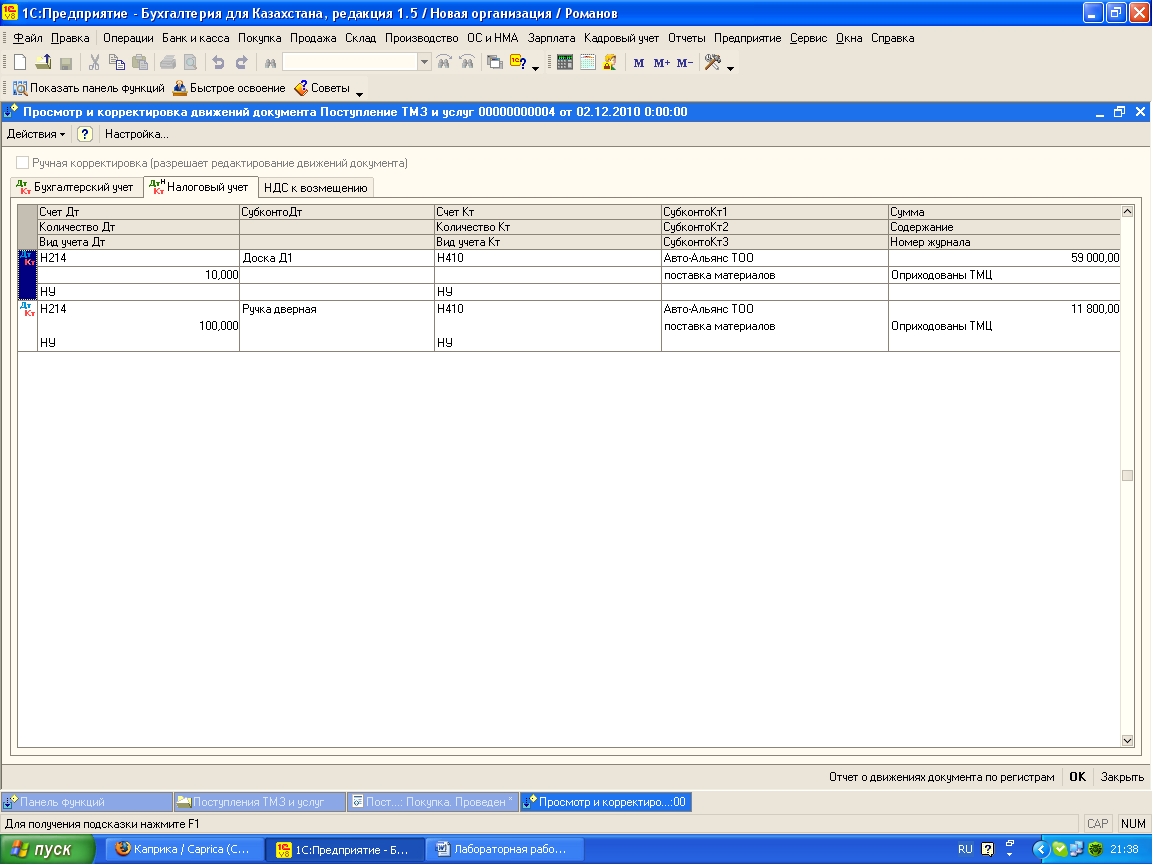Switch to Поступления ТМЗ и услуг window tab

pos(260,802)
